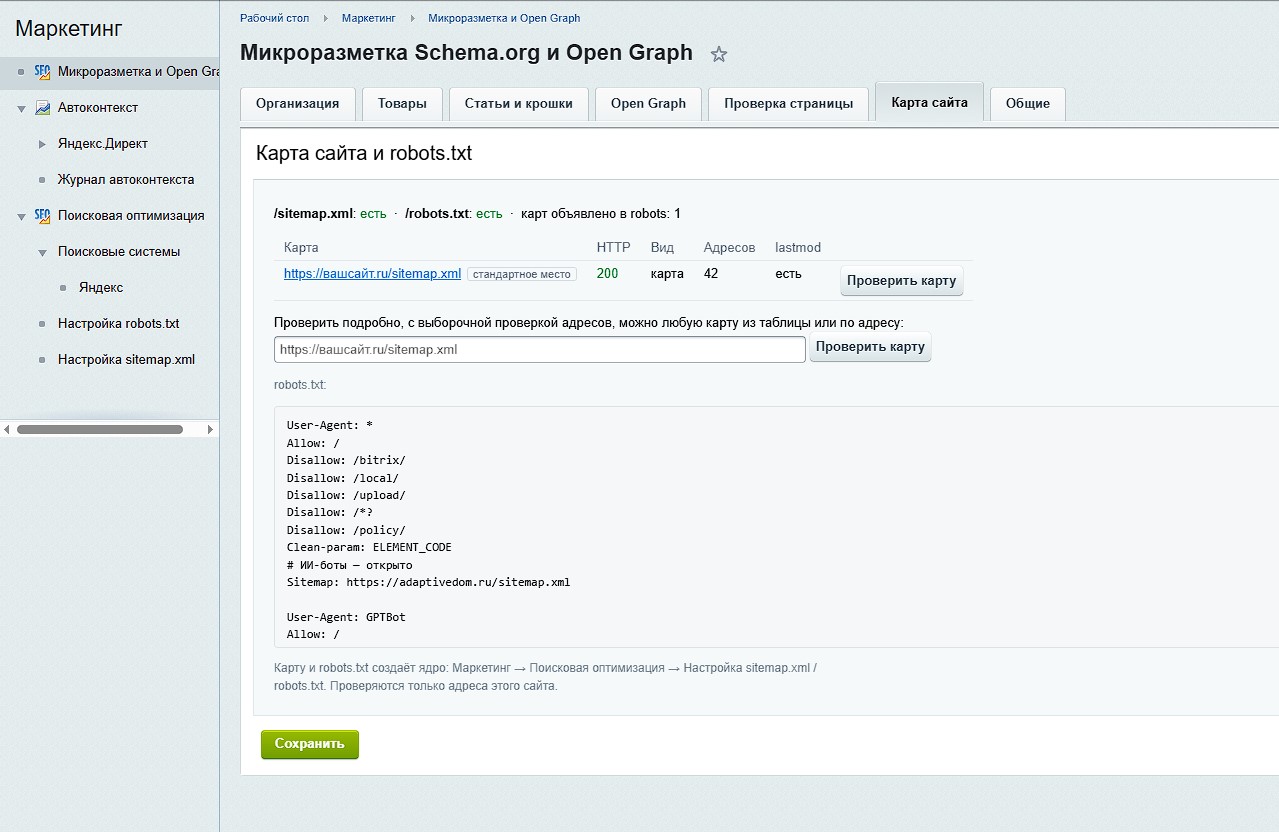Switch to the Open Graph tab

(x=648, y=103)
